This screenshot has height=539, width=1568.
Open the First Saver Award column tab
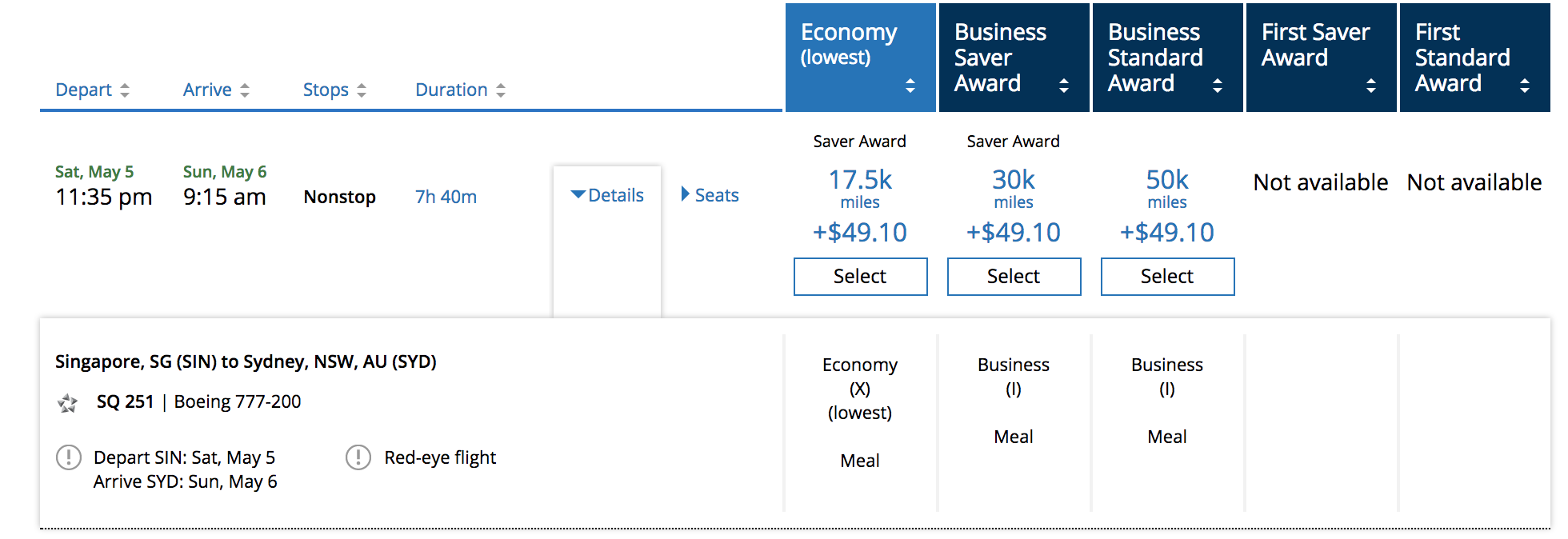[1322, 58]
